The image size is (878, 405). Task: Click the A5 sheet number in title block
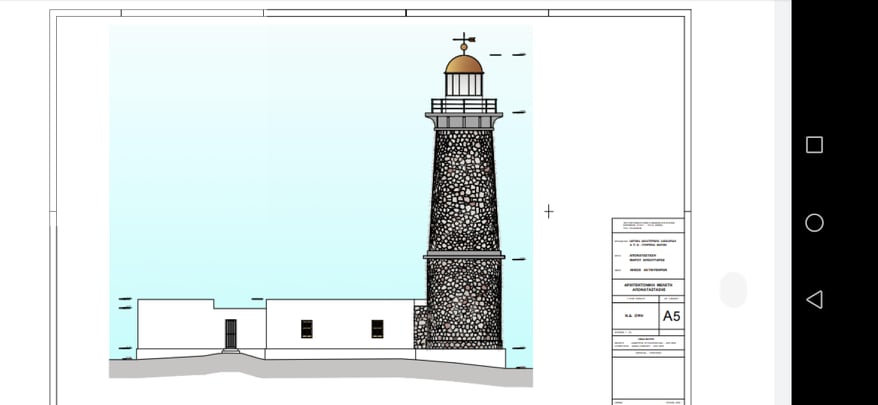click(671, 316)
